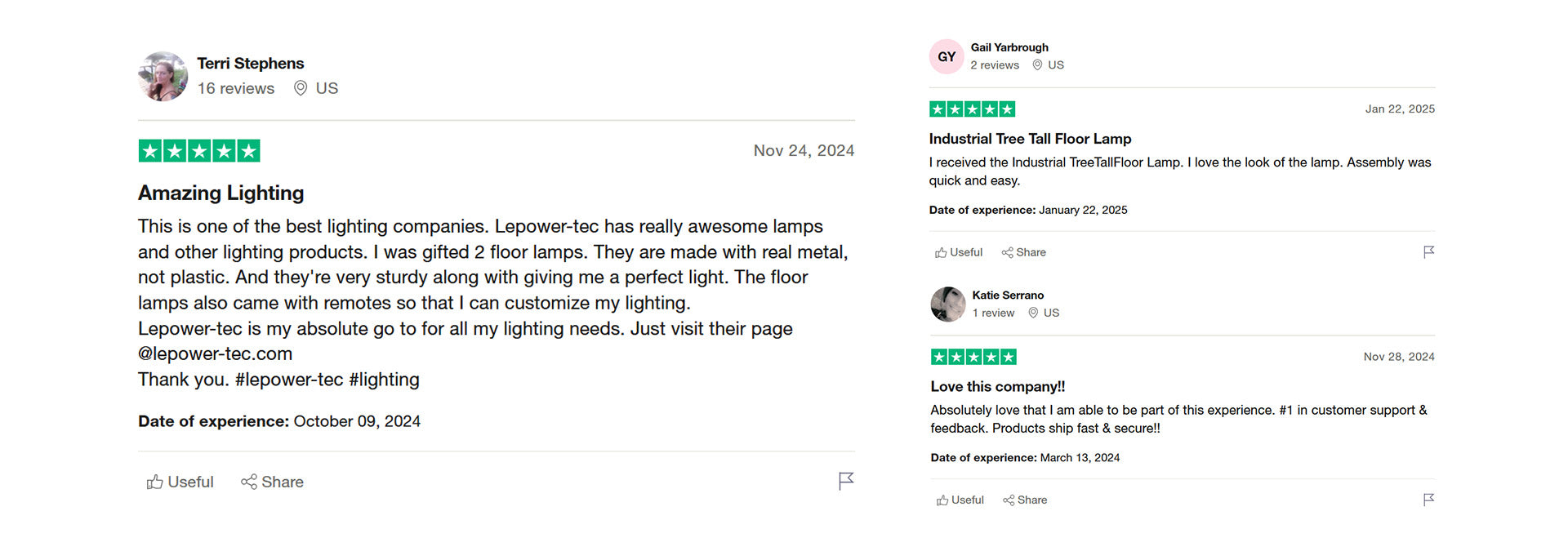1568x560 pixels.
Task: Flag Katie Serrano's review
Action: click(x=1428, y=500)
